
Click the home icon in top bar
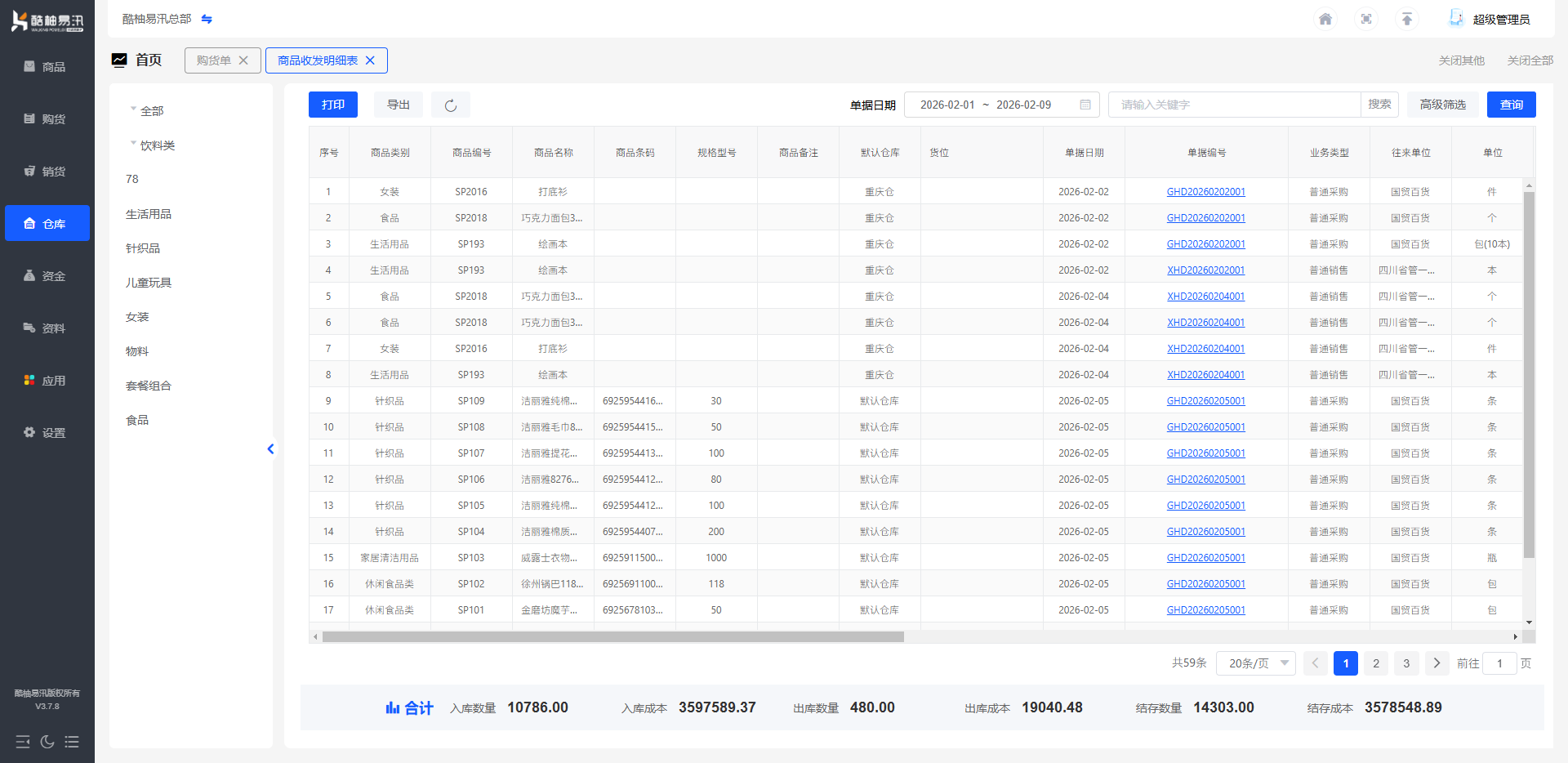1325,20
